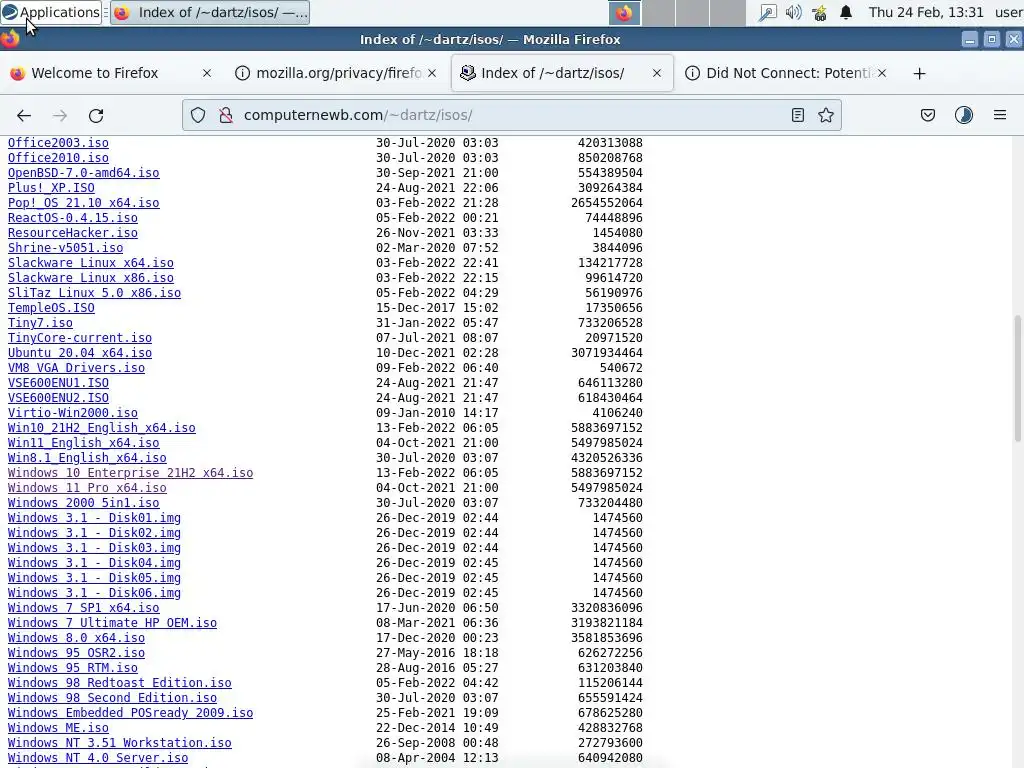Viewport: 1024px width, 768px height.
Task: Open SliTaz_Linux_5.0_x86.iso link
Action: (94, 293)
